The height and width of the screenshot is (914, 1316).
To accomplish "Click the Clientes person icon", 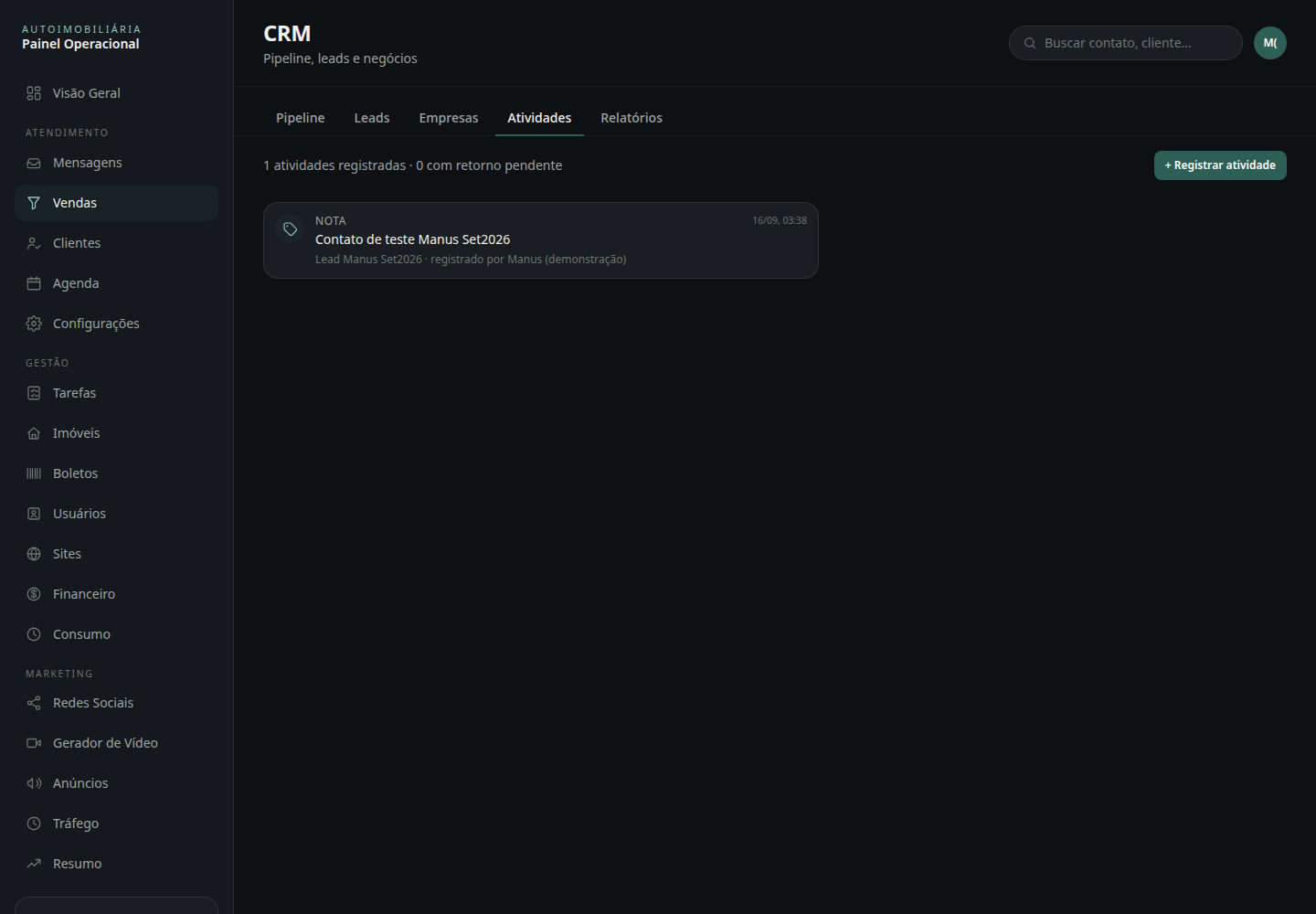I will 34,243.
